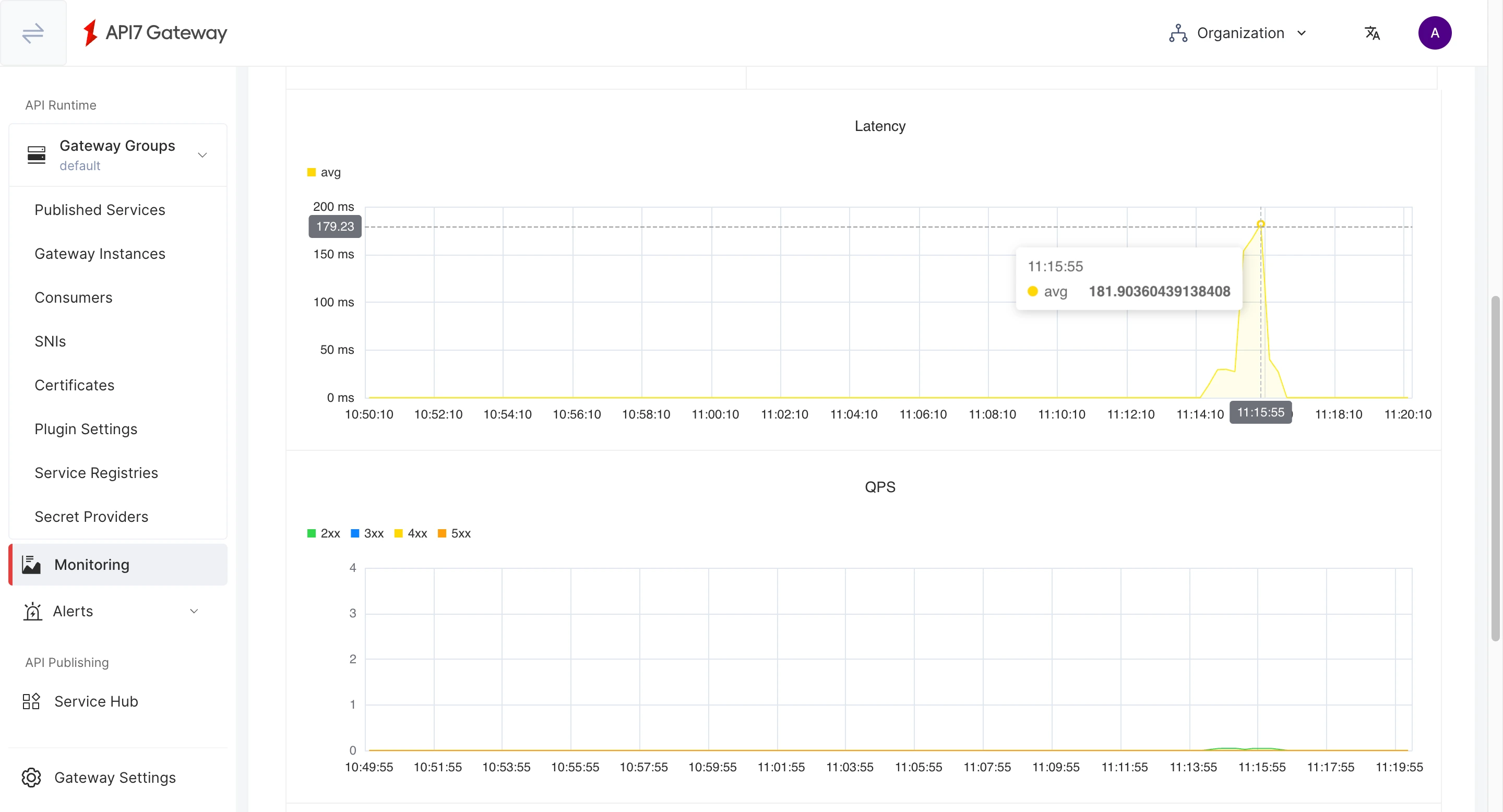Toggle the 3xx series in QPS legend
1503x812 pixels.
coord(367,534)
